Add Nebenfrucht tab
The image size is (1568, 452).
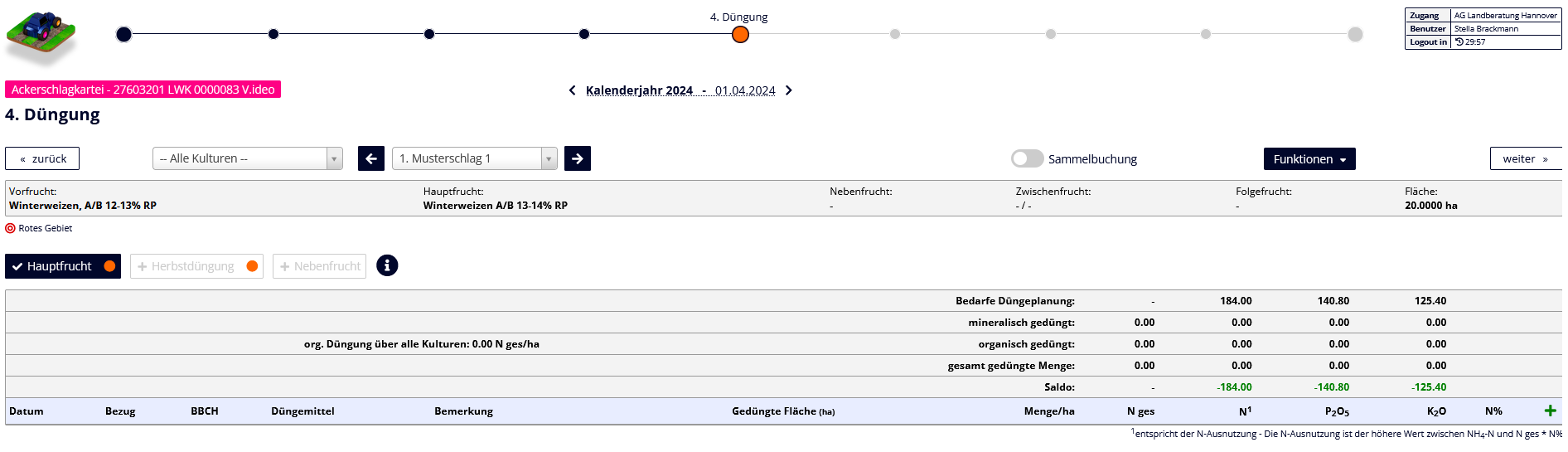(x=319, y=266)
